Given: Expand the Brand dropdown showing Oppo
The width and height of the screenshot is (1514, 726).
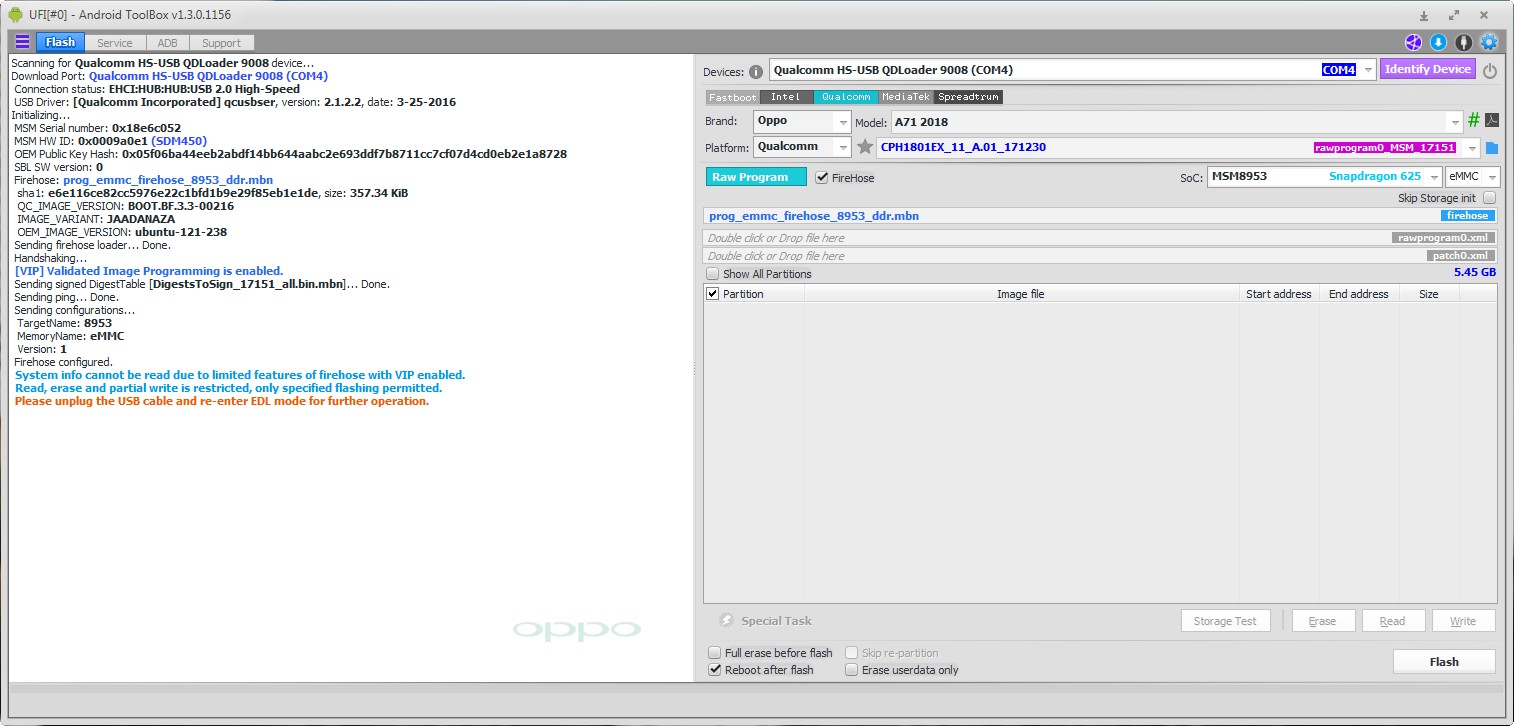Looking at the screenshot, I should [843, 121].
